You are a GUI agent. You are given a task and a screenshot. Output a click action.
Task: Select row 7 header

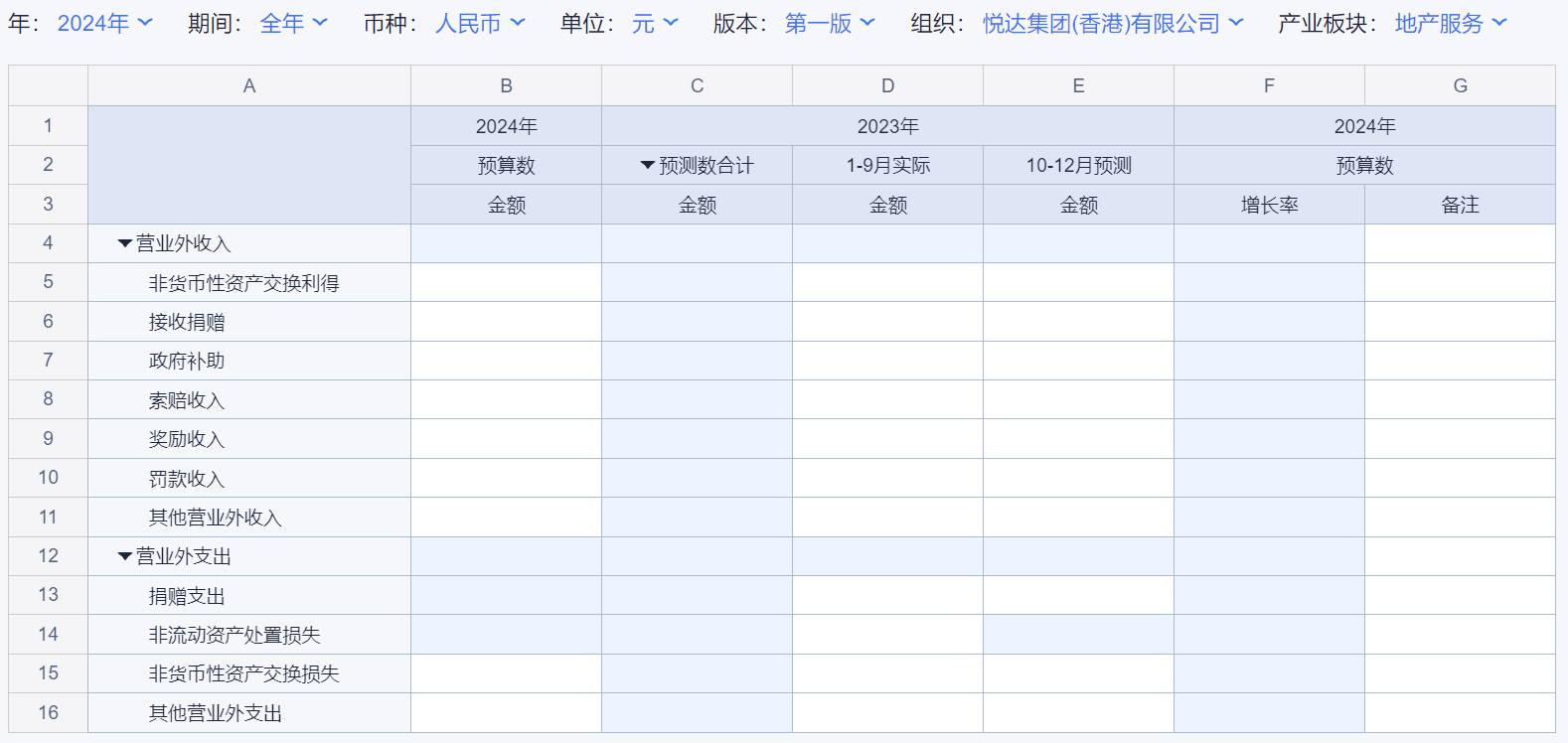48,361
